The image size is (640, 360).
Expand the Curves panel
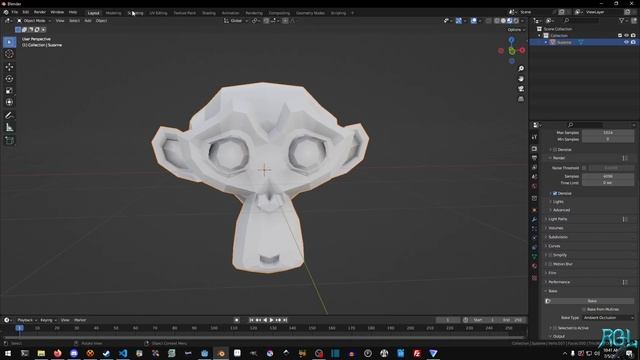click(554, 246)
